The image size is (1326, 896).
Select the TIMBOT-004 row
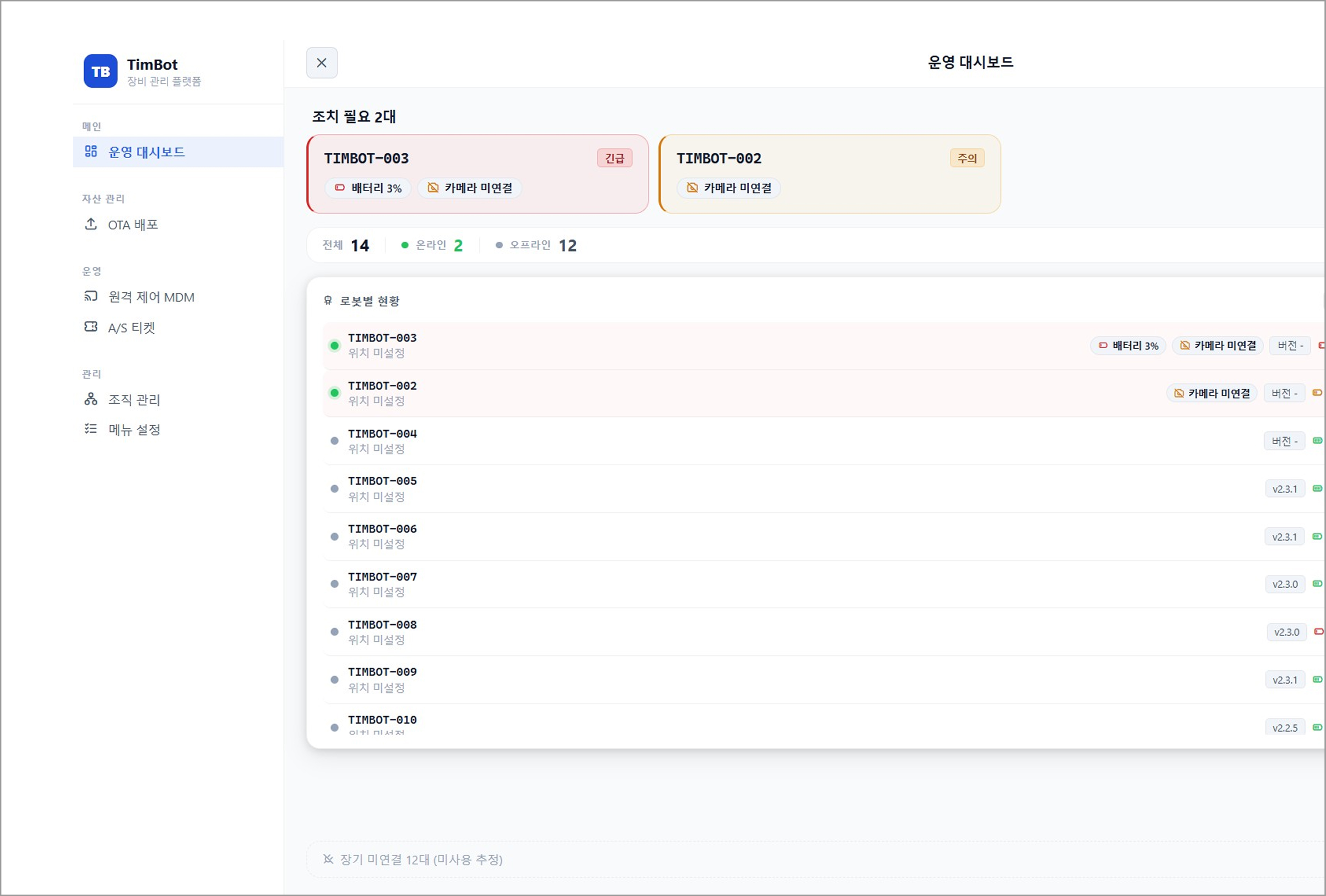click(823, 441)
